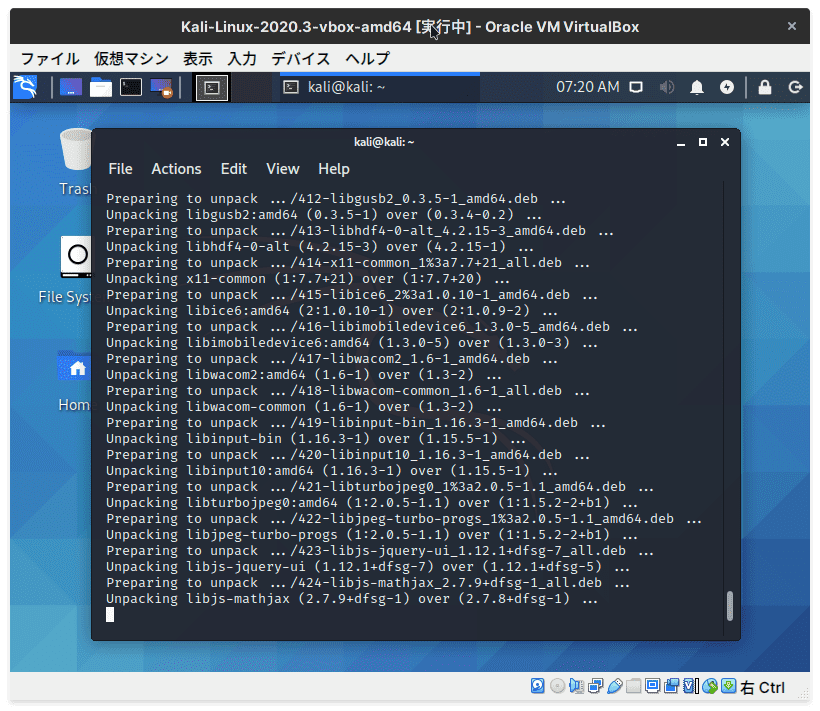The image size is (820, 711).
Task: Click the kali@kali: ~ terminal title bar
Action: [x=384, y=142]
